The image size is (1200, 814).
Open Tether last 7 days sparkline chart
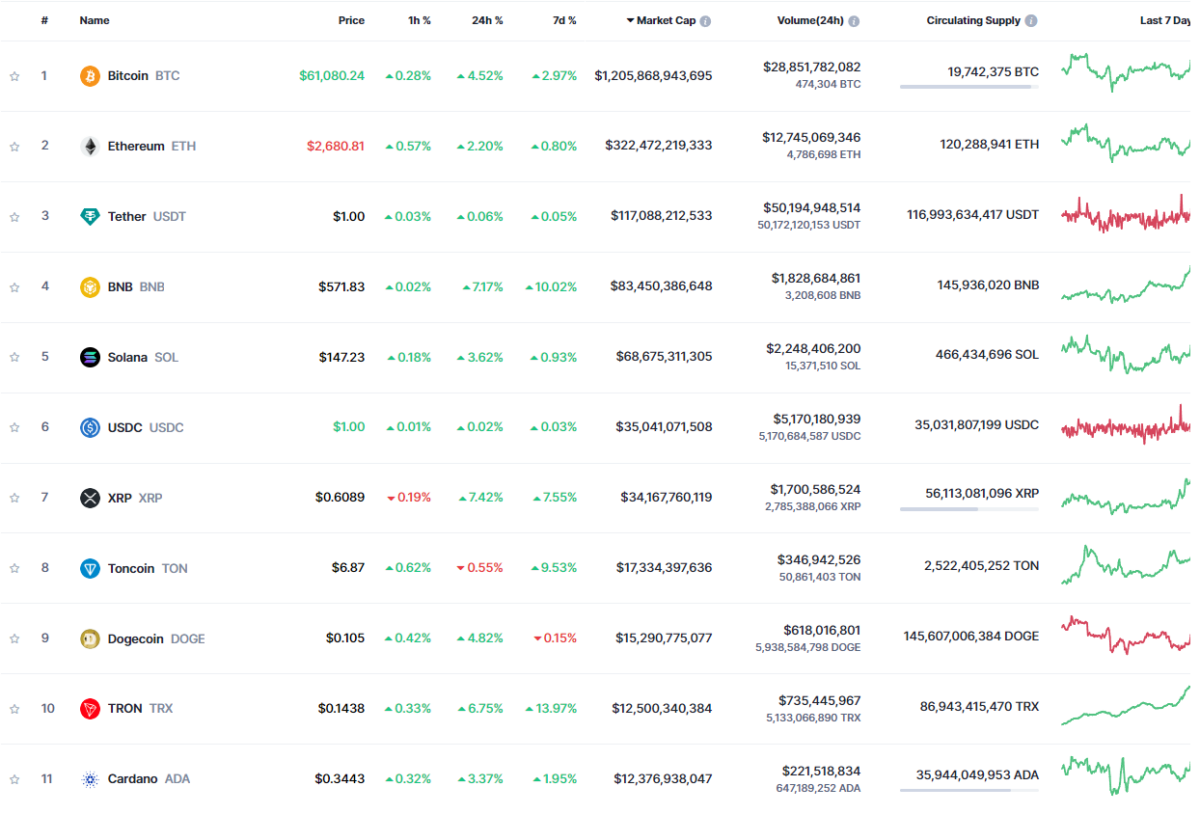pyautogui.click(x=1126, y=214)
